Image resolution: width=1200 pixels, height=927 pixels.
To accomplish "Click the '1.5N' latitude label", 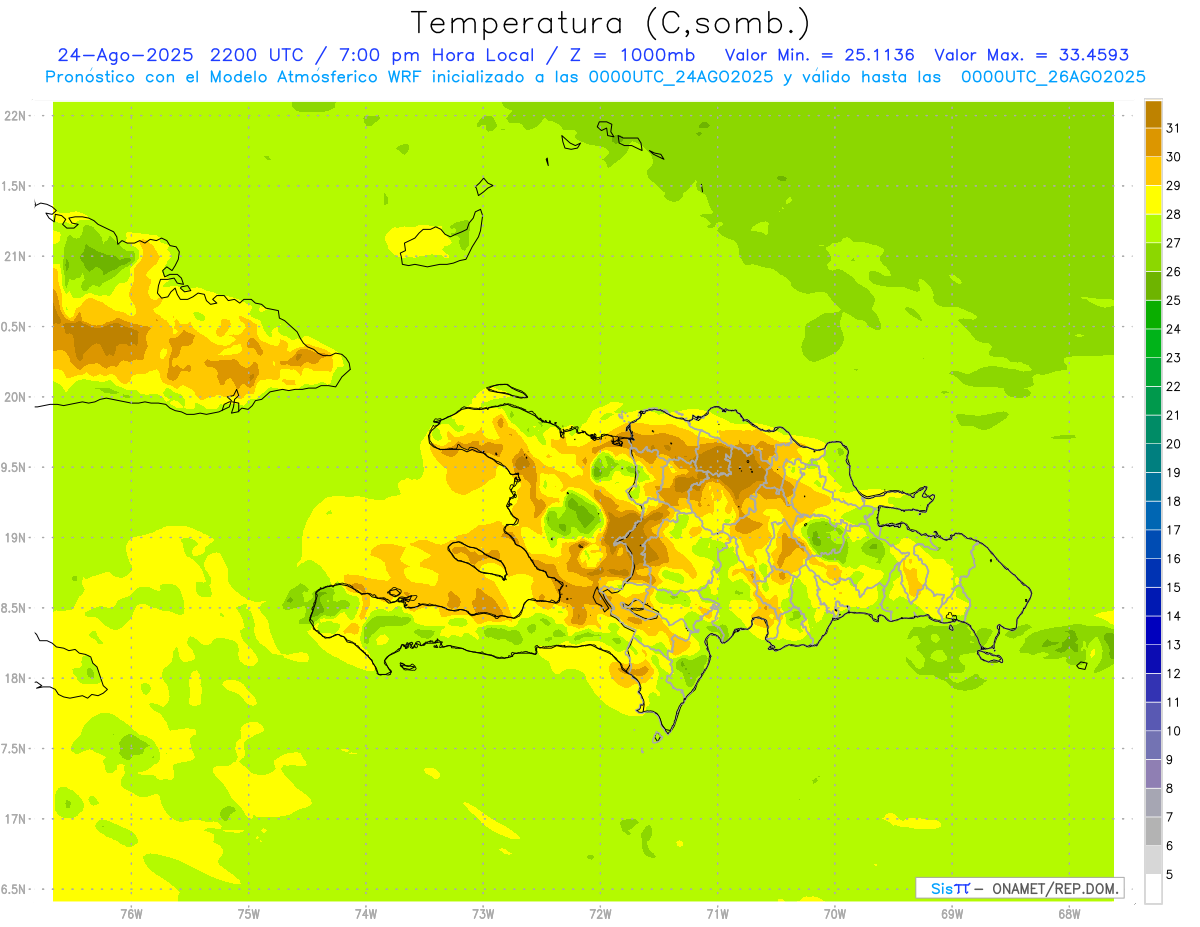I will click(x=15, y=186).
